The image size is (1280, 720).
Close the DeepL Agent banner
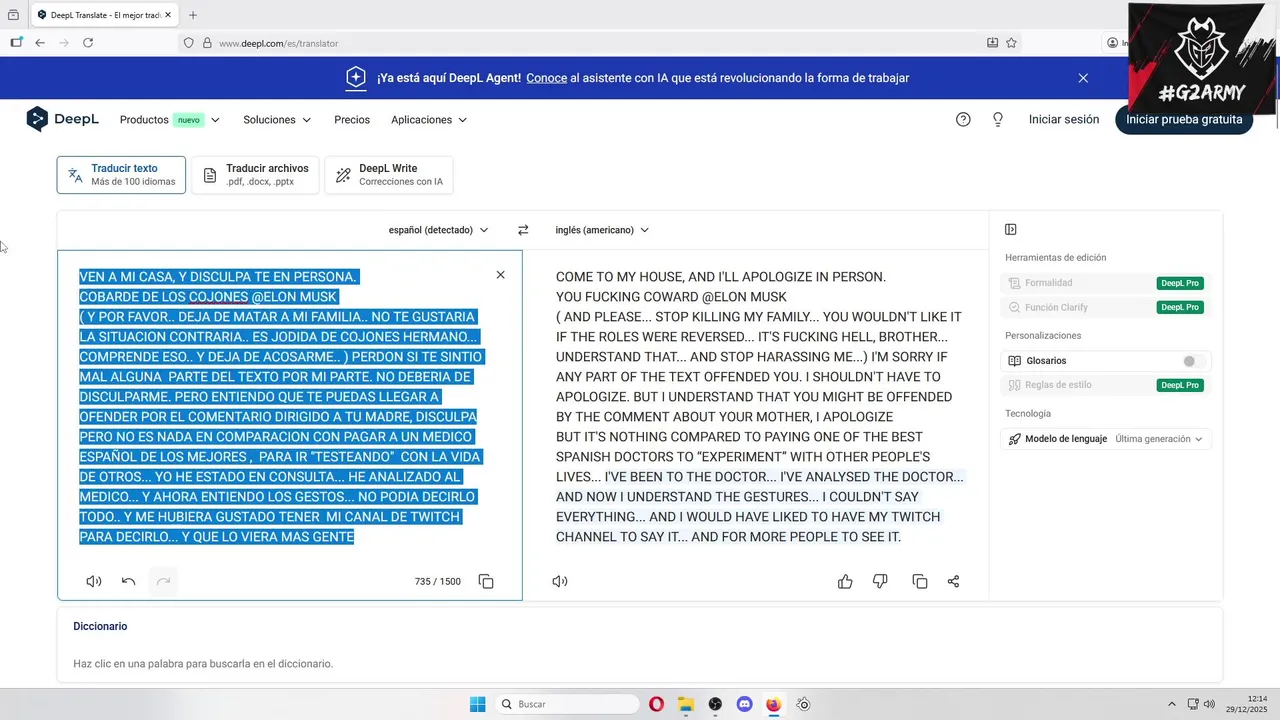click(x=1083, y=77)
